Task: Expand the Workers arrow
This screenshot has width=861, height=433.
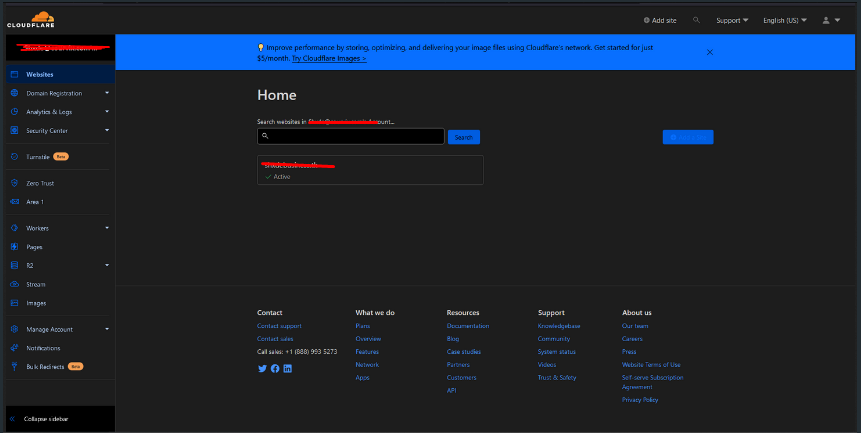Action: coord(107,228)
